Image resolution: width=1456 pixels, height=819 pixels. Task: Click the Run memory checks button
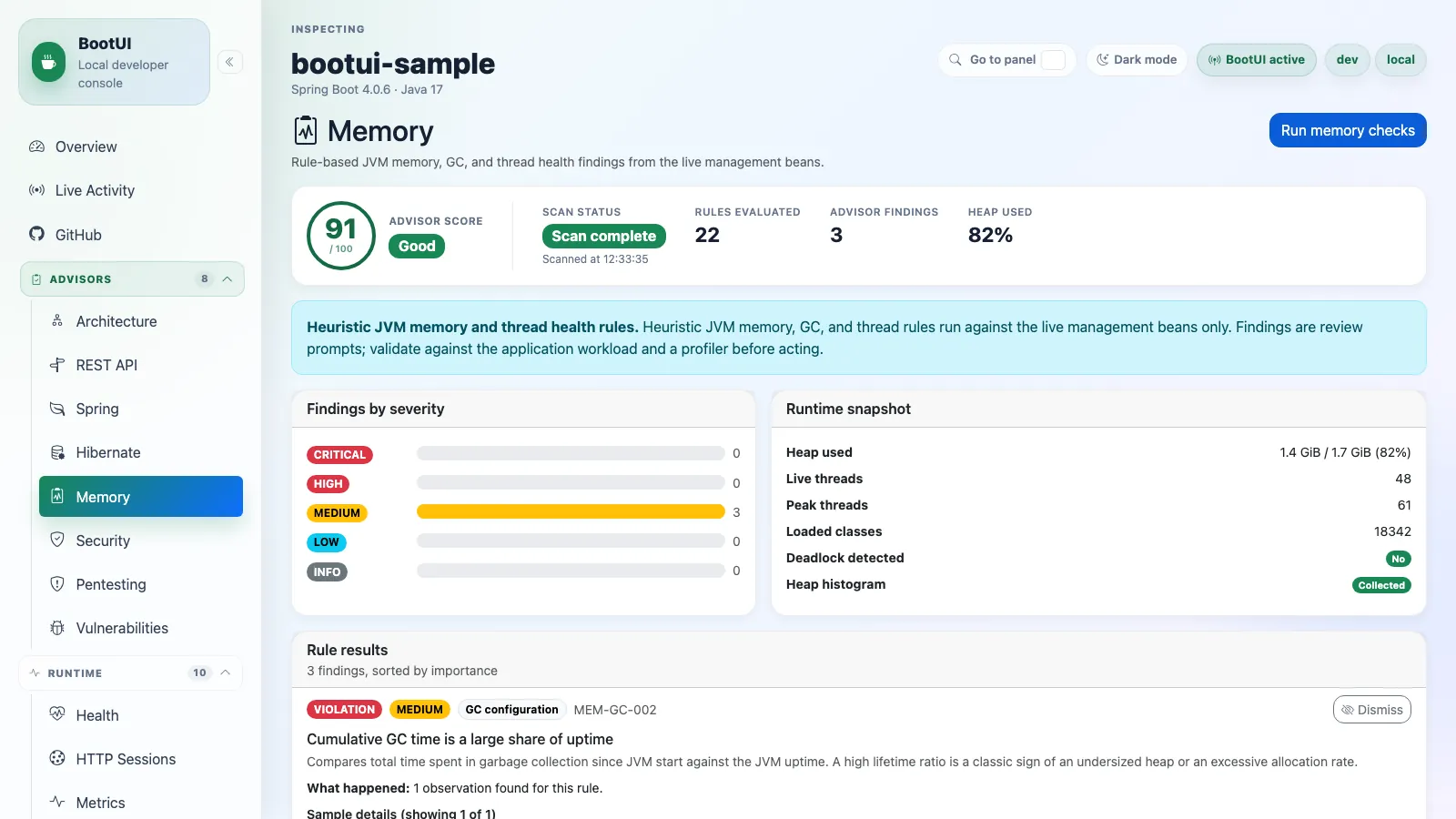(x=1348, y=130)
